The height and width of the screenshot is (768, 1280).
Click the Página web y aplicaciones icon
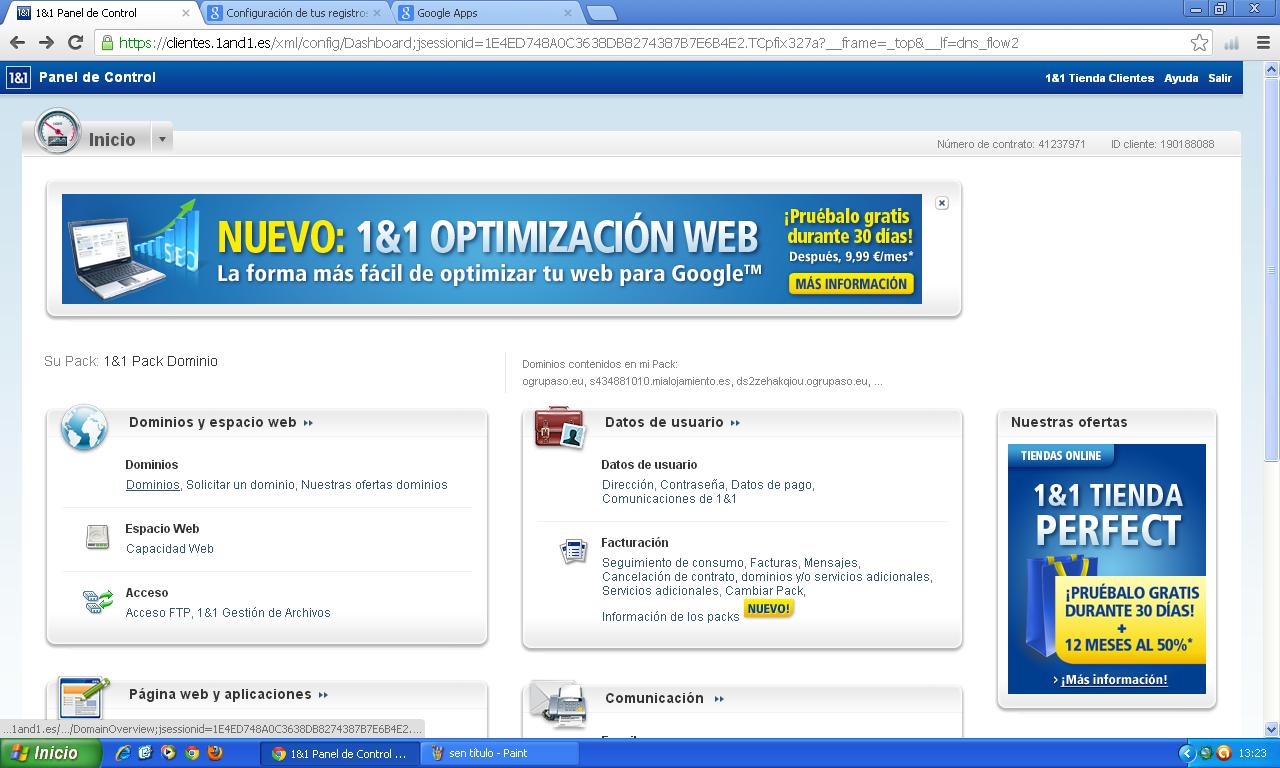click(83, 697)
